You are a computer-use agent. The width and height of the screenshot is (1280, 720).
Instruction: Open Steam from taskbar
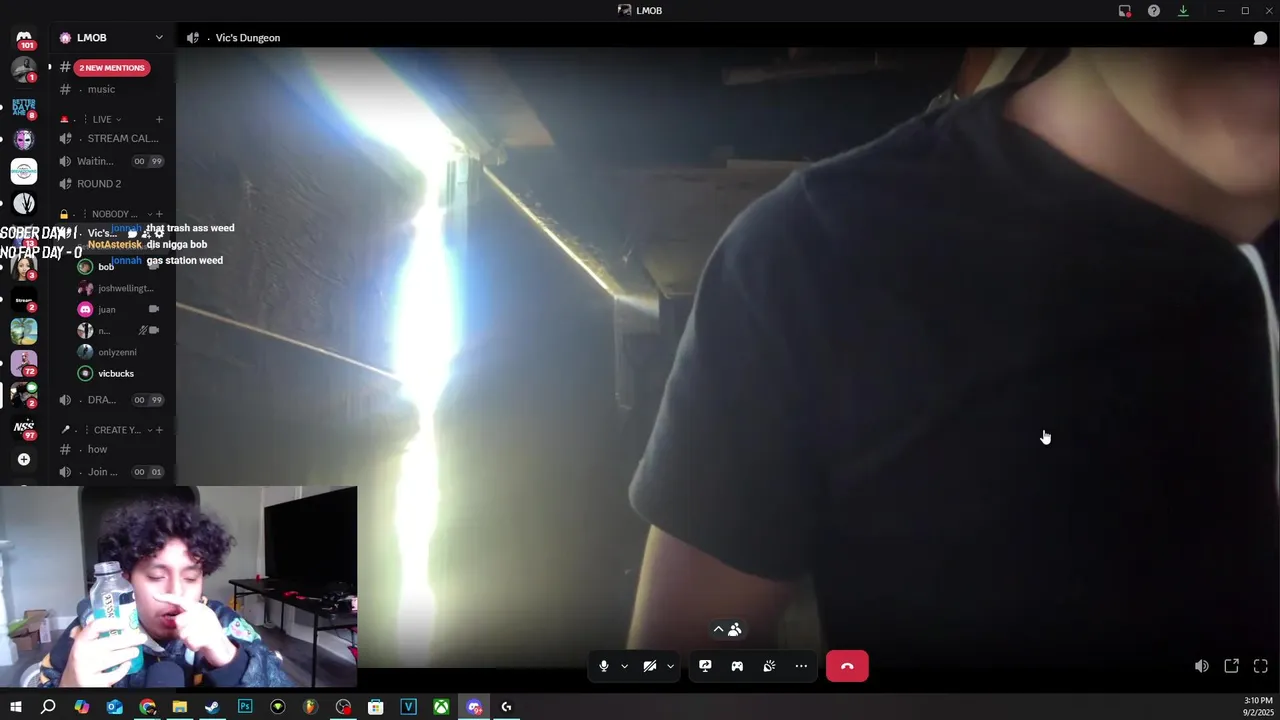click(212, 707)
